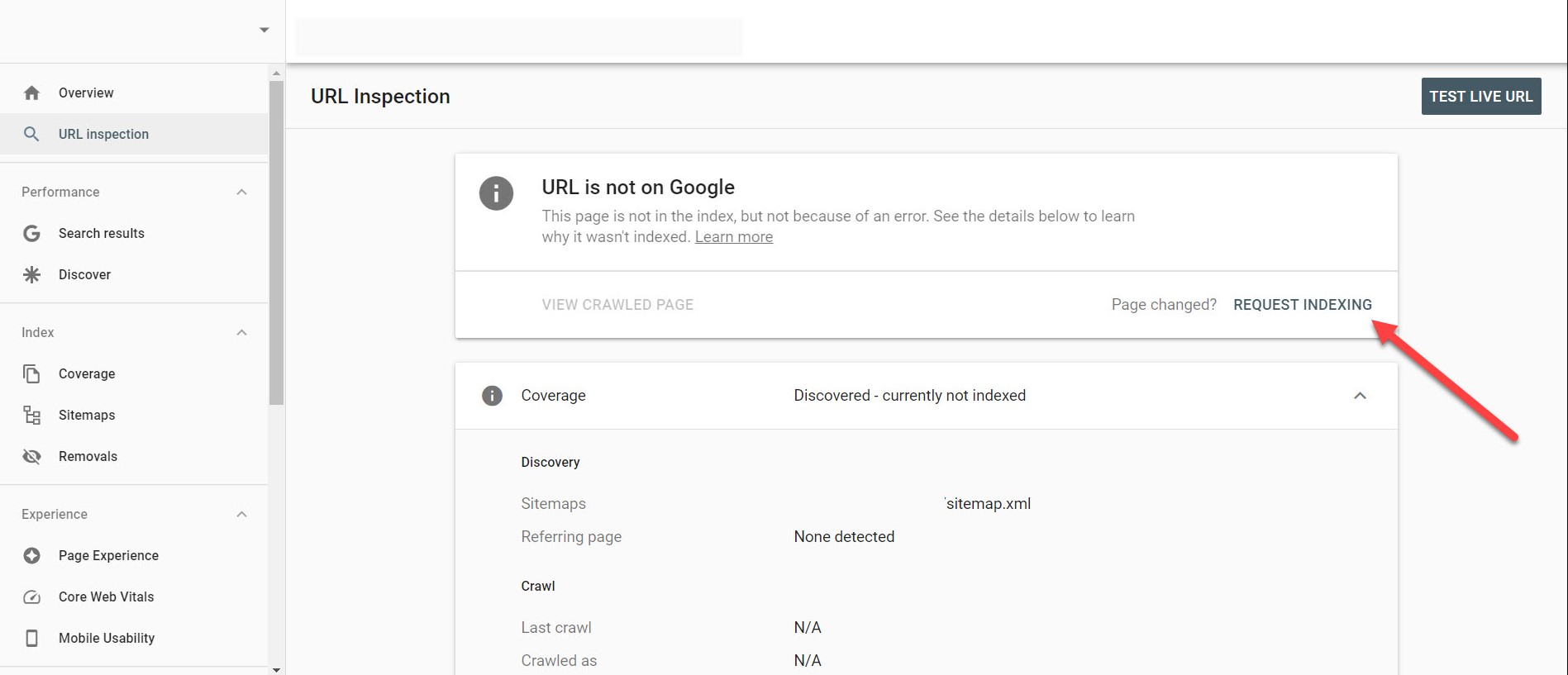Image resolution: width=1568 pixels, height=675 pixels.
Task: Click the URL inspection magnifier icon
Action: point(31,133)
